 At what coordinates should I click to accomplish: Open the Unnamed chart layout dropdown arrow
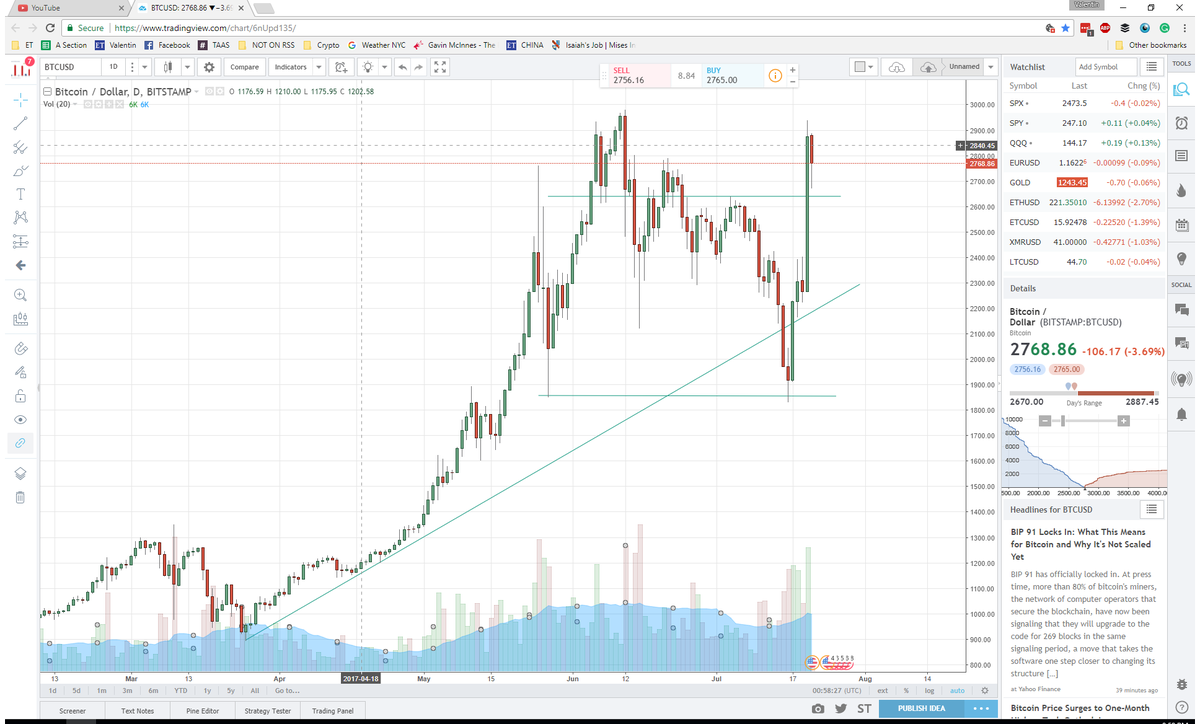[x=990, y=67]
